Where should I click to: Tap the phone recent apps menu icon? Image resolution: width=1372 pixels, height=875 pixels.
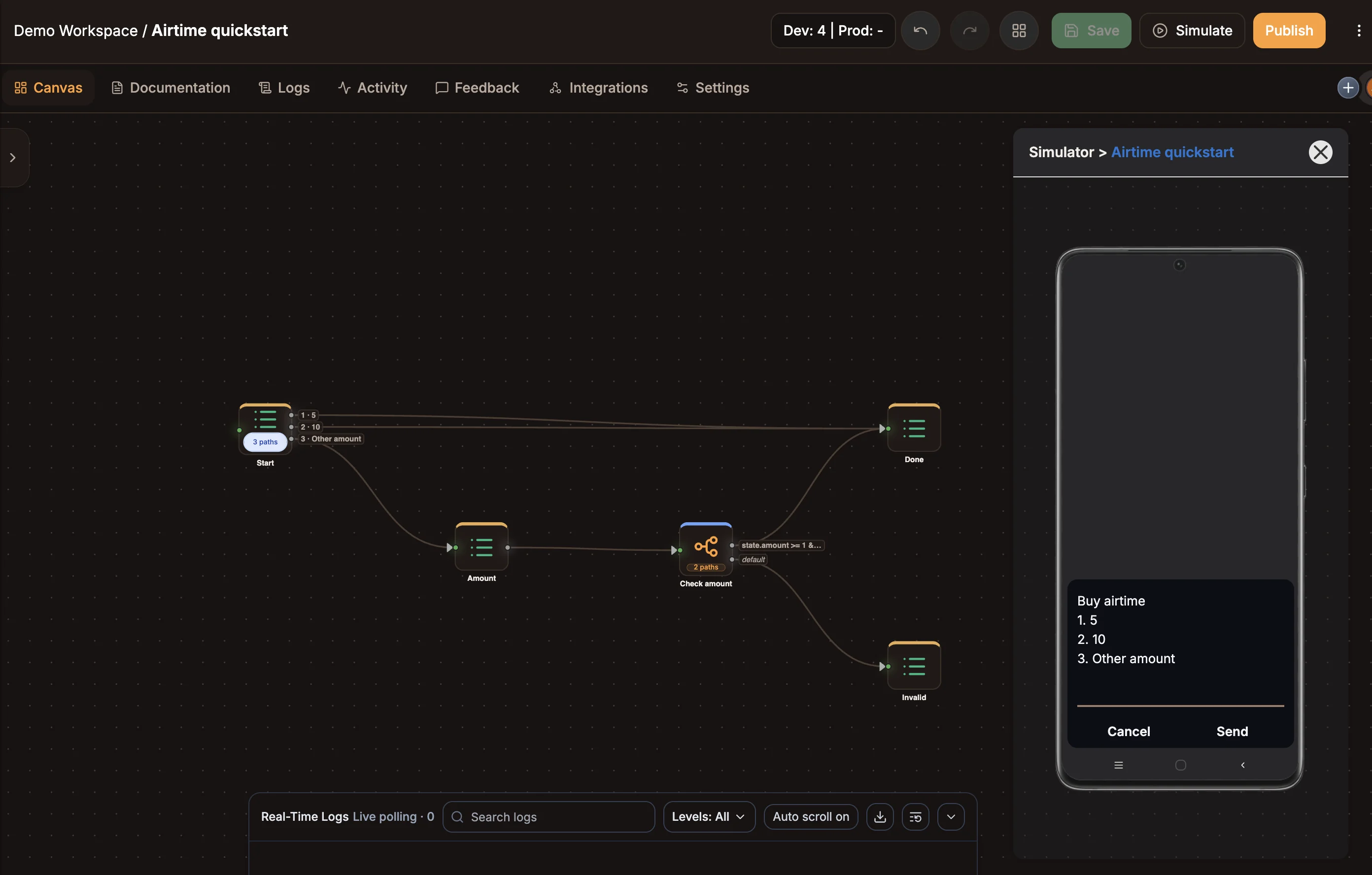click(x=1119, y=765)
